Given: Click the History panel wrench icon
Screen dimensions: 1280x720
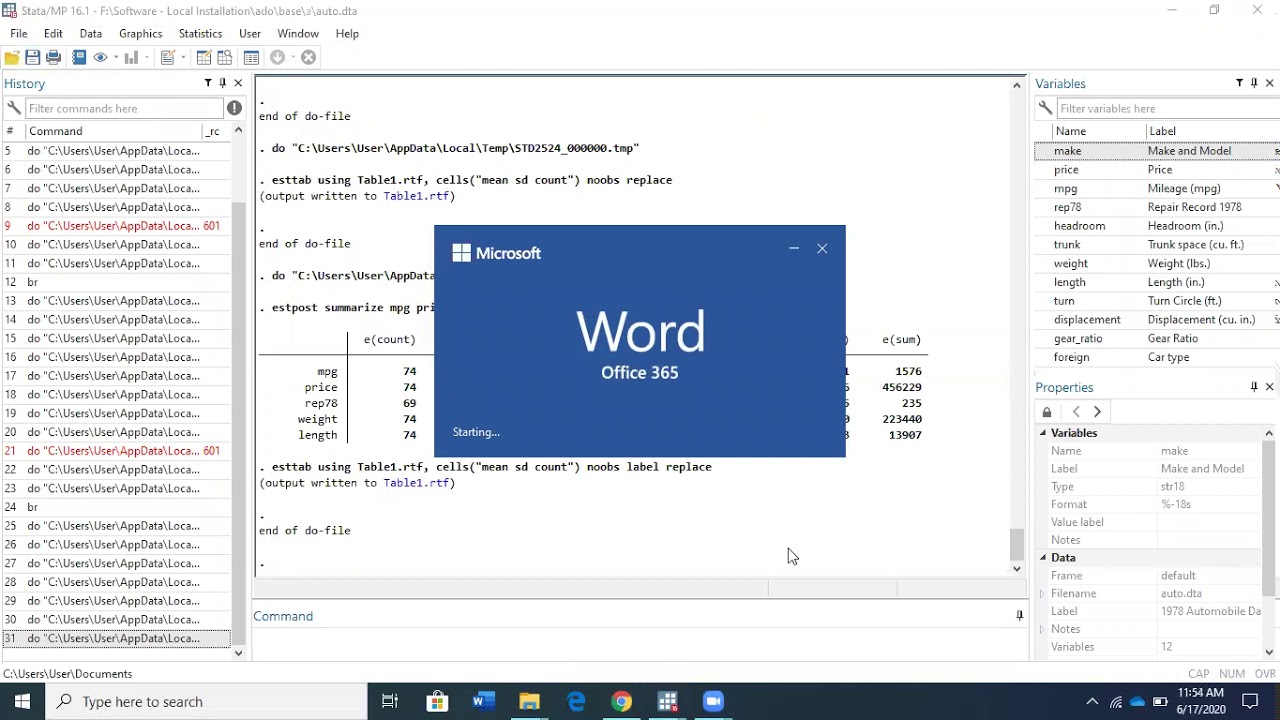Looking at the screenshot, I should pyautogui.click(x=13, y=108).
